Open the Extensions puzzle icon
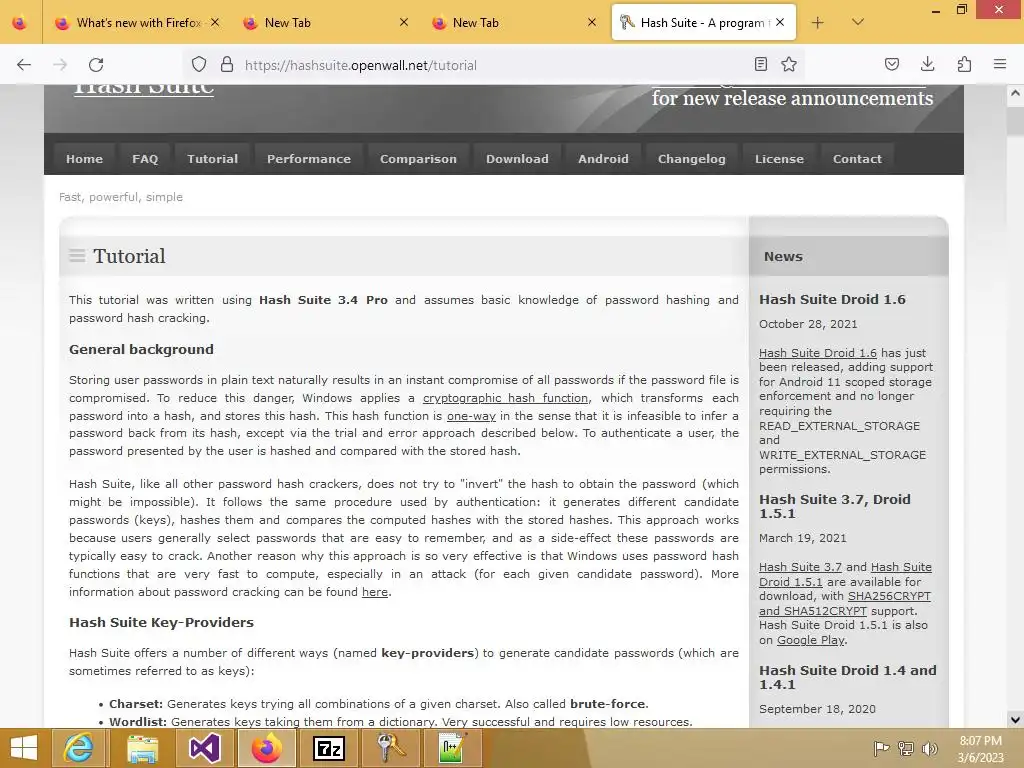This screenshot has height=768, width=1024. click(964, 64)
